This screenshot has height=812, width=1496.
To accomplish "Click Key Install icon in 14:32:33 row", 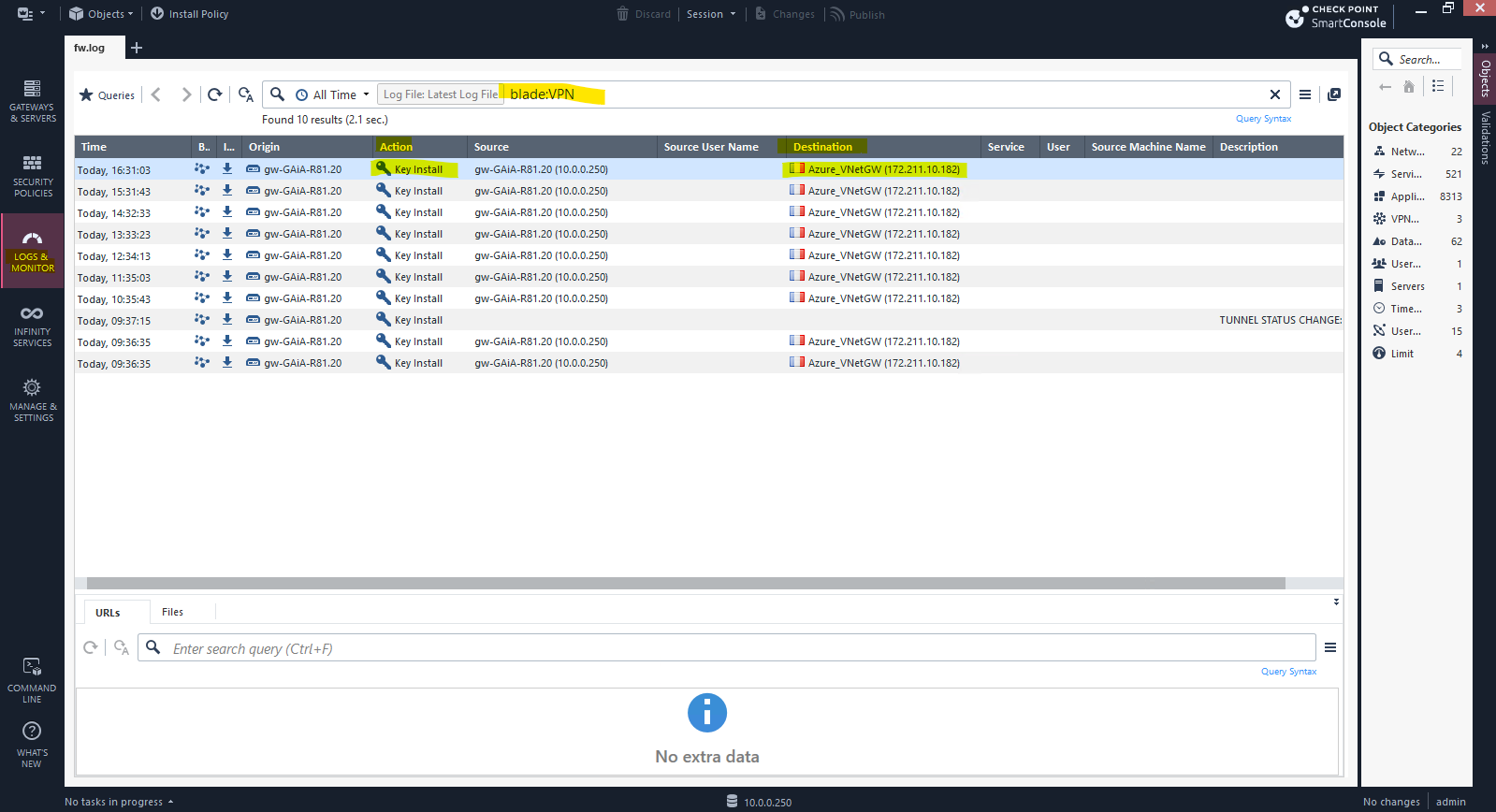I will coord(383,211).
